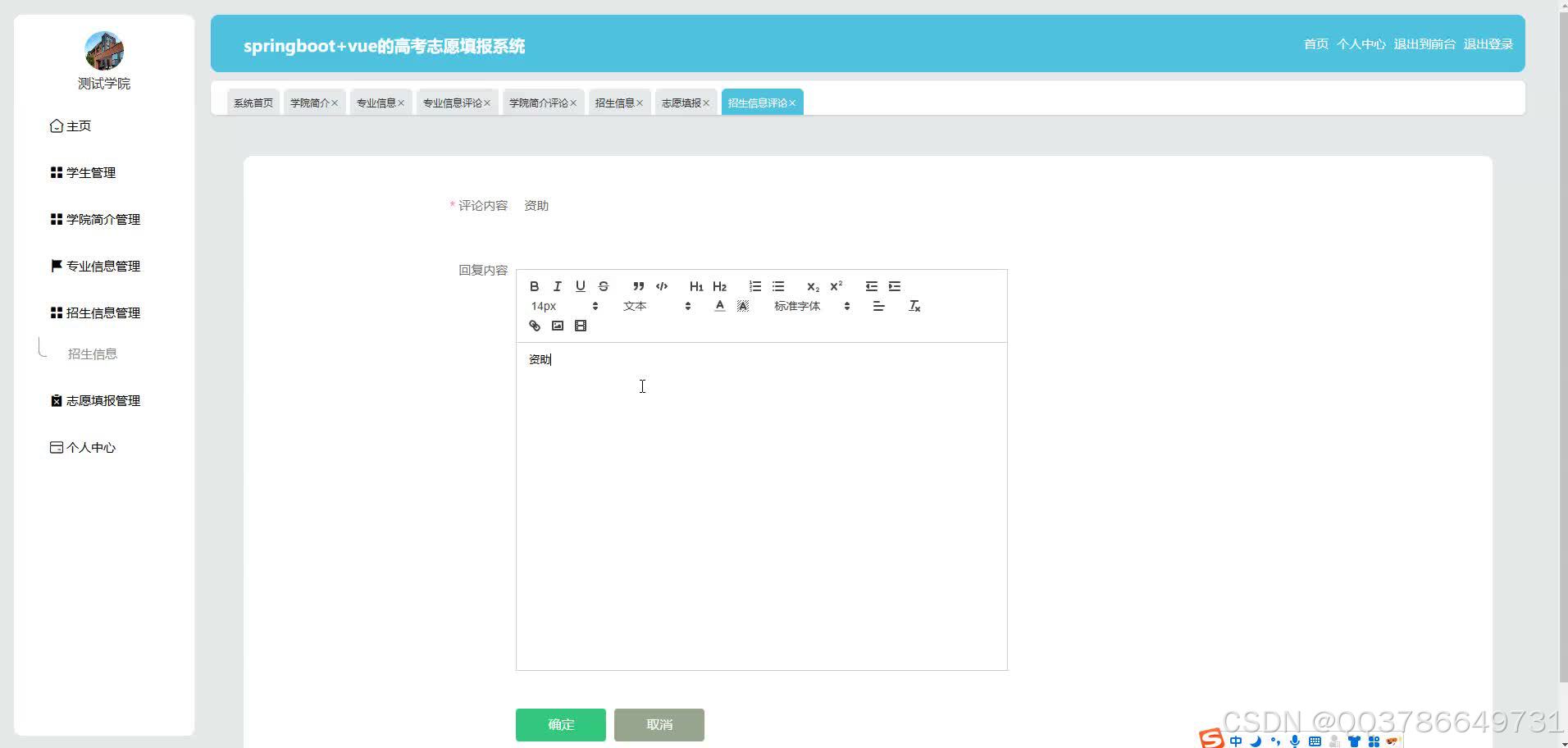Insert an image into the reply content
The height and width of the screenshot is (748, 1568).
pos(558,326)
